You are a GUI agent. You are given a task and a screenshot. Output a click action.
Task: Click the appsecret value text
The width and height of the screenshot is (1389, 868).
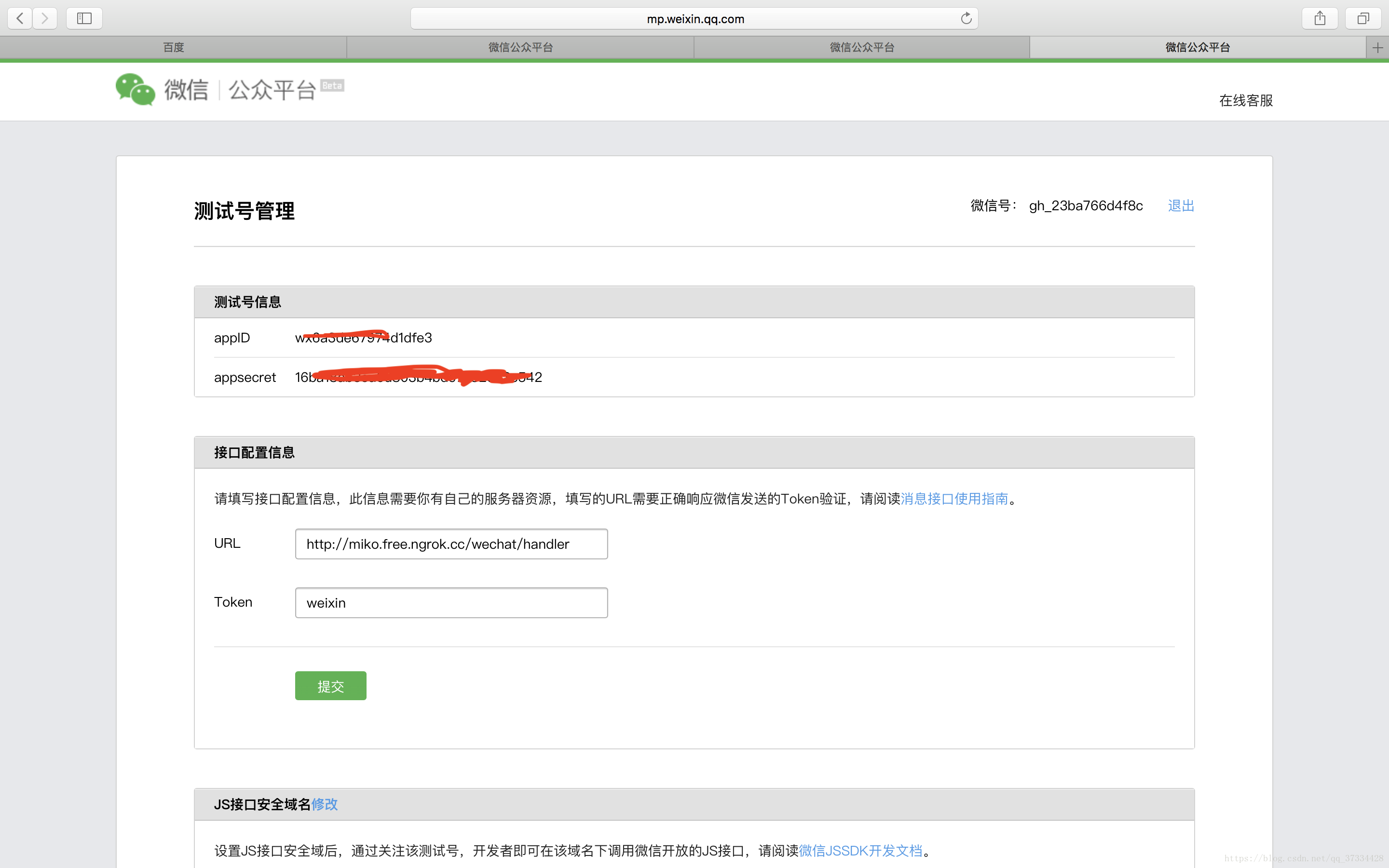[x=419, y=377]
